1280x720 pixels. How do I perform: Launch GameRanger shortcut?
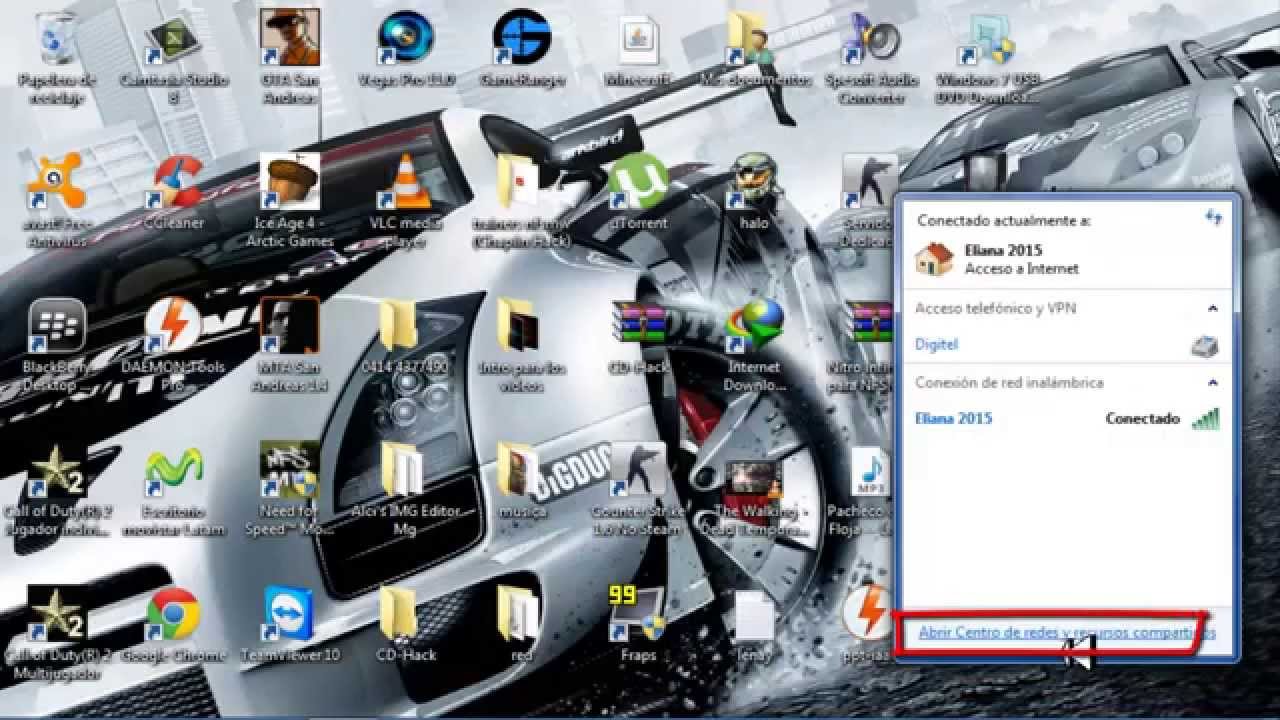coord(522,50)
